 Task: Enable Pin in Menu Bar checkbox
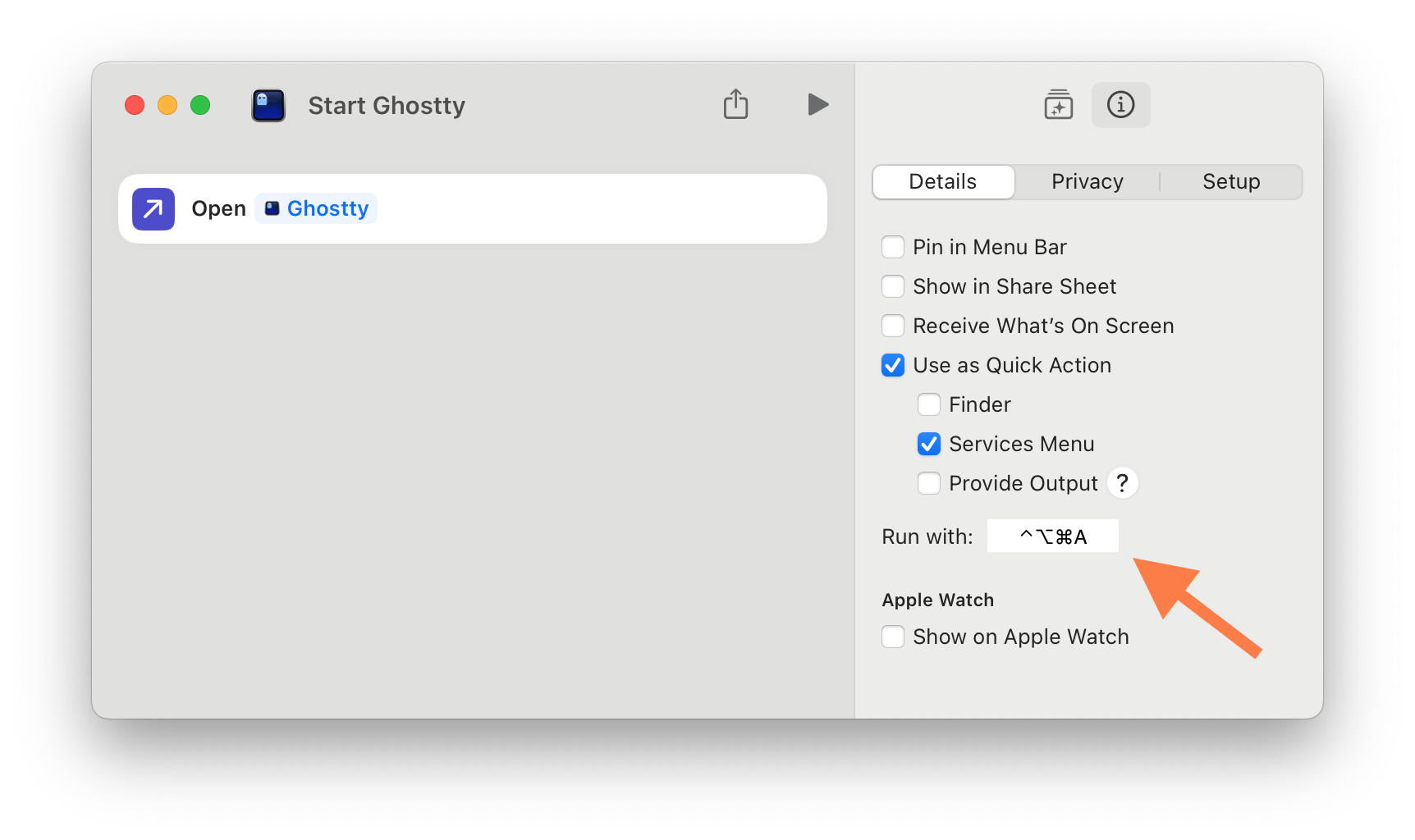(x=893, y=247)
